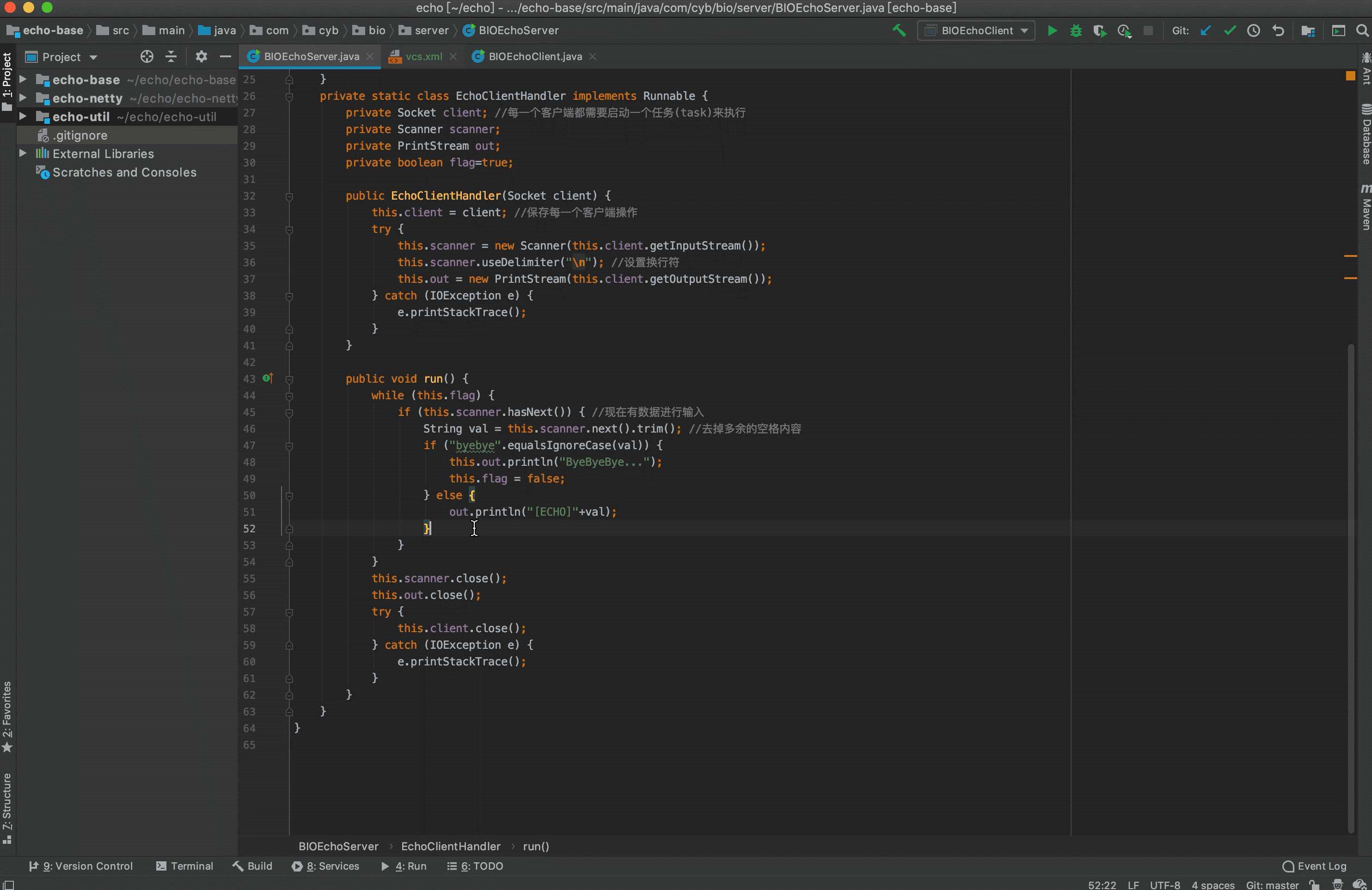Image resolution: width=1372 pixels, height=890 pixels.
Task: Fold the while loop at line 44
Action: 289,396
